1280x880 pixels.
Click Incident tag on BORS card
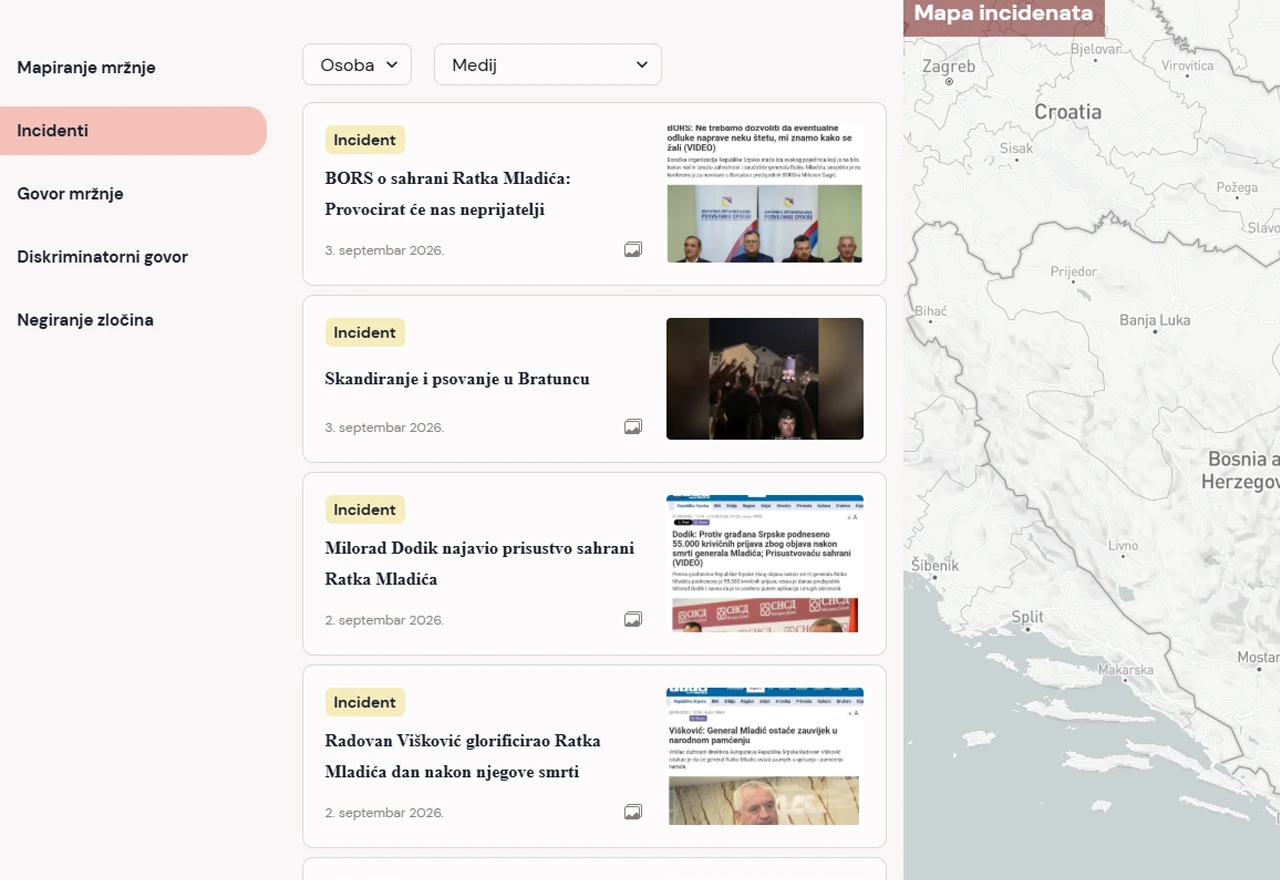tap(365, 140)
